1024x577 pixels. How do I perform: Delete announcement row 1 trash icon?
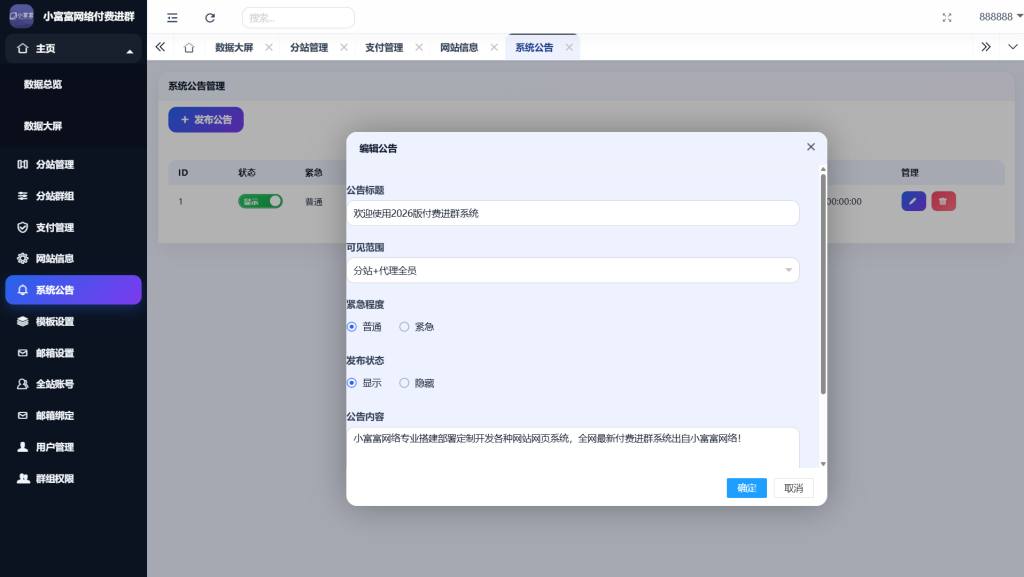(x=943, y=201)
